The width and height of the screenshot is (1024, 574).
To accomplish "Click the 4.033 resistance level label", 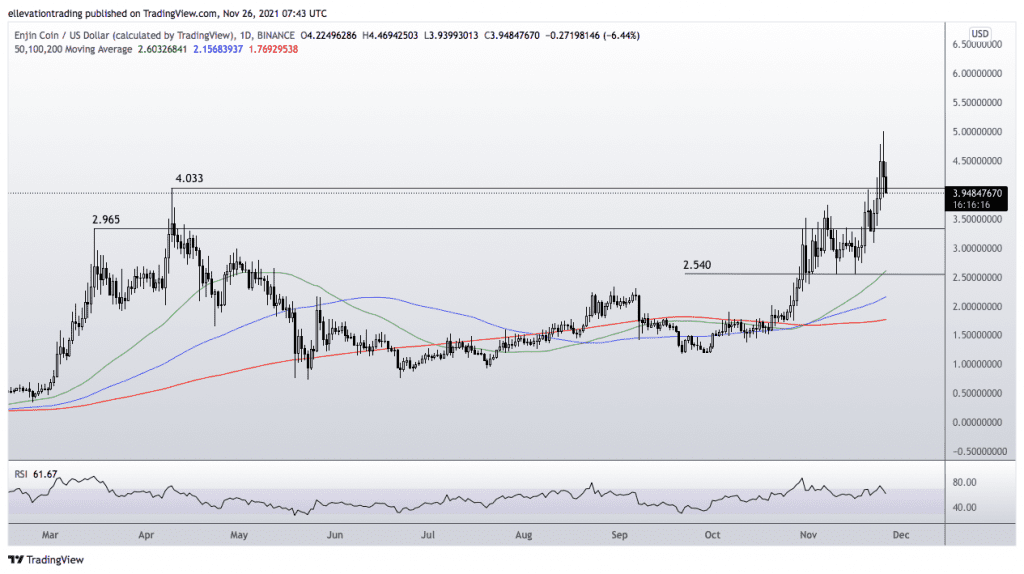I will 189,178.
